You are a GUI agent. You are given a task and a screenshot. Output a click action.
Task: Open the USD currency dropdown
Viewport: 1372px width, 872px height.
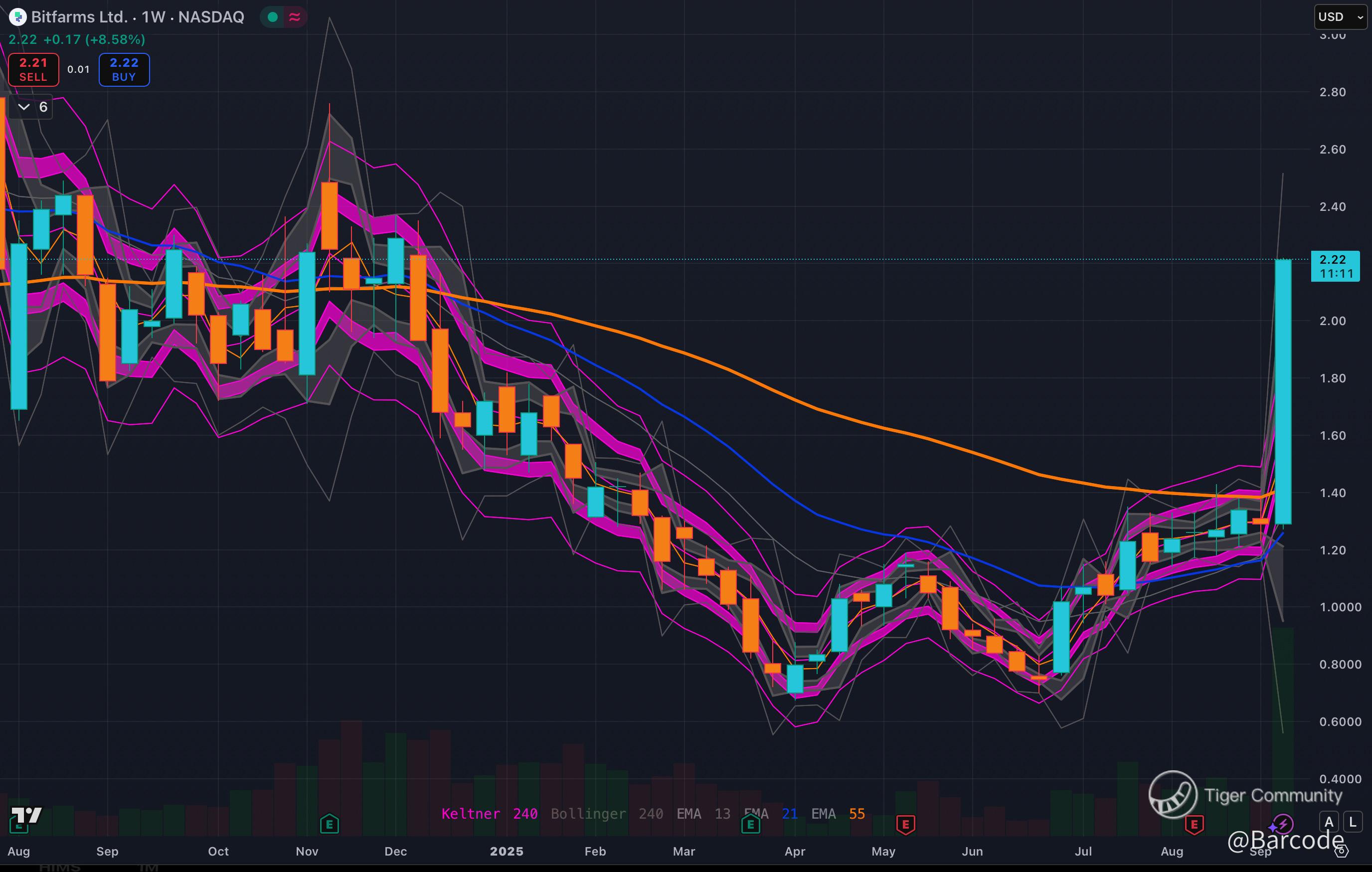point(1340,17)
